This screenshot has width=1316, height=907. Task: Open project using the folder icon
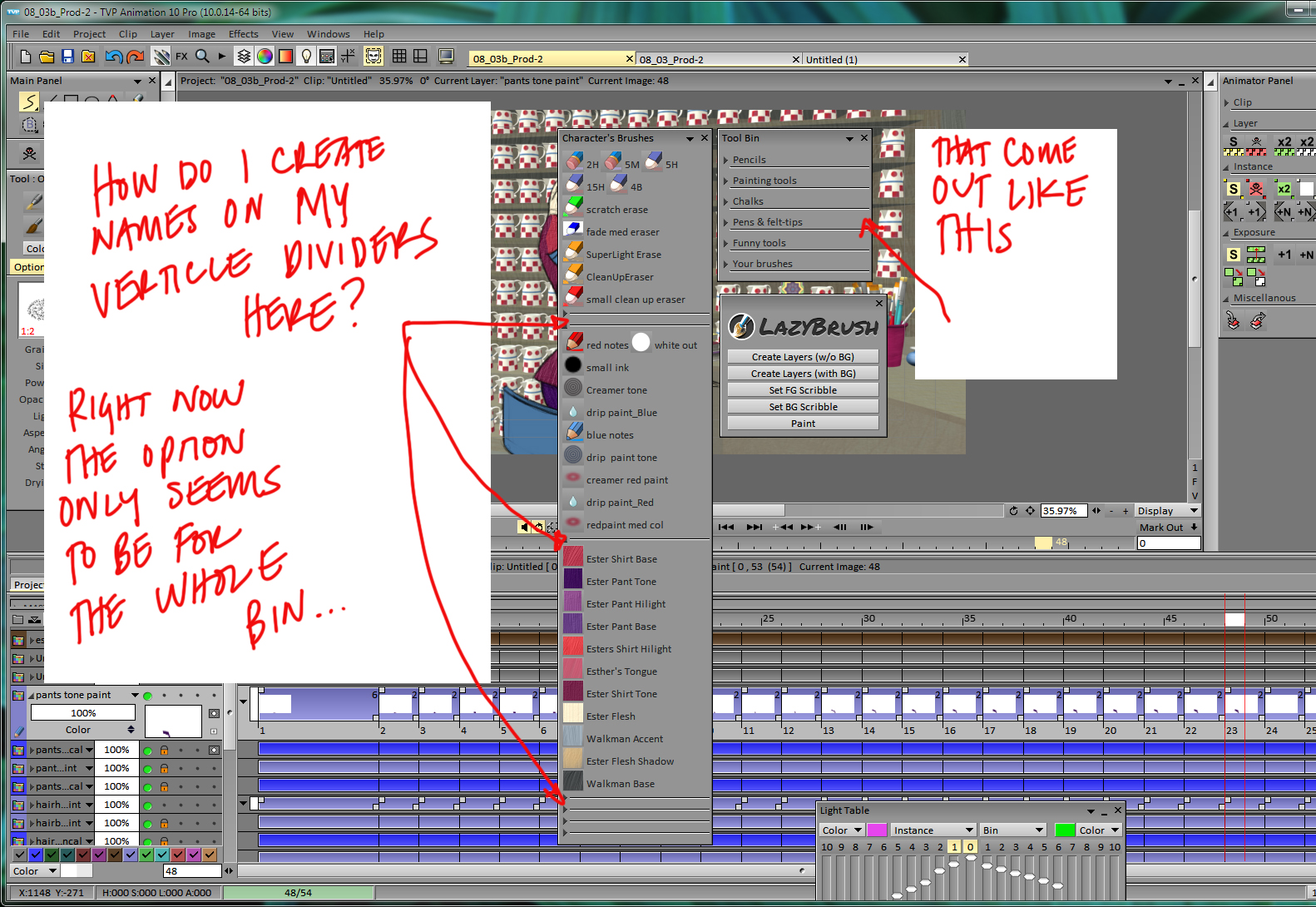pyautogui.click(x=47, y=57)
